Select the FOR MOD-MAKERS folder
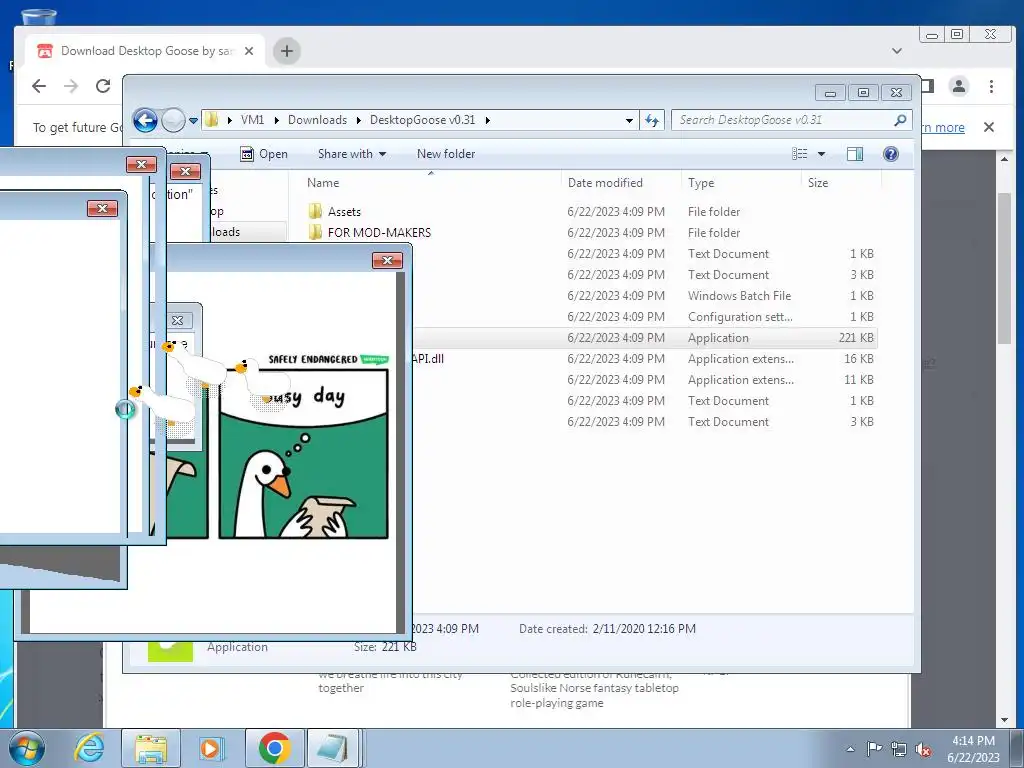Image resolution: width=1024 pixels, height=768 pixels. pyautogui.click(x=379, y=232)
